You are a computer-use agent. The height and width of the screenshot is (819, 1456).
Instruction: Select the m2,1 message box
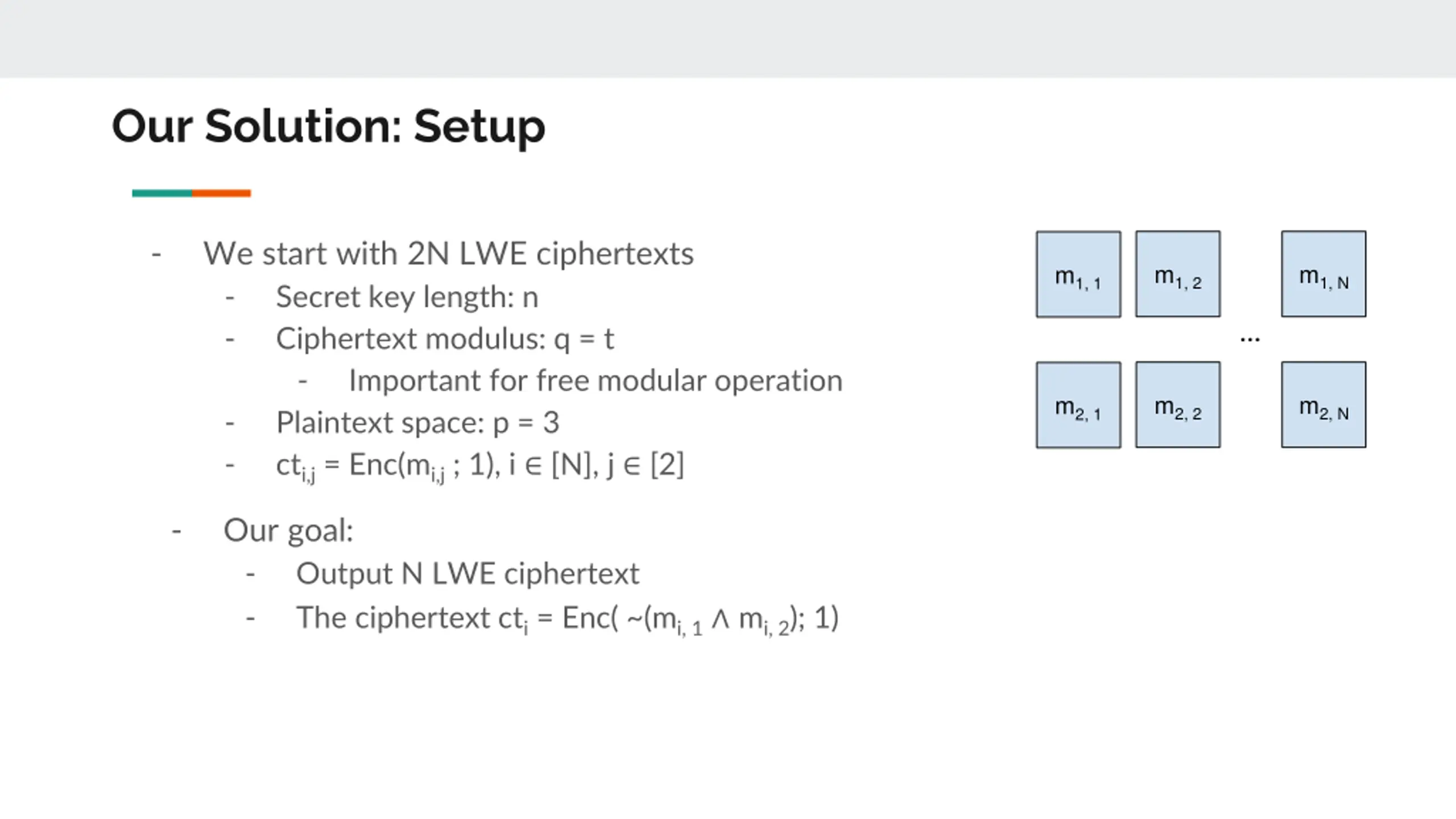[x=1078, y=405]
